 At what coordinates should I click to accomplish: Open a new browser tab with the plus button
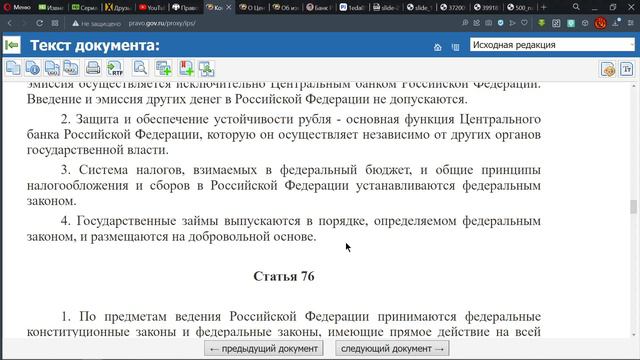click(x=543, y=7)
